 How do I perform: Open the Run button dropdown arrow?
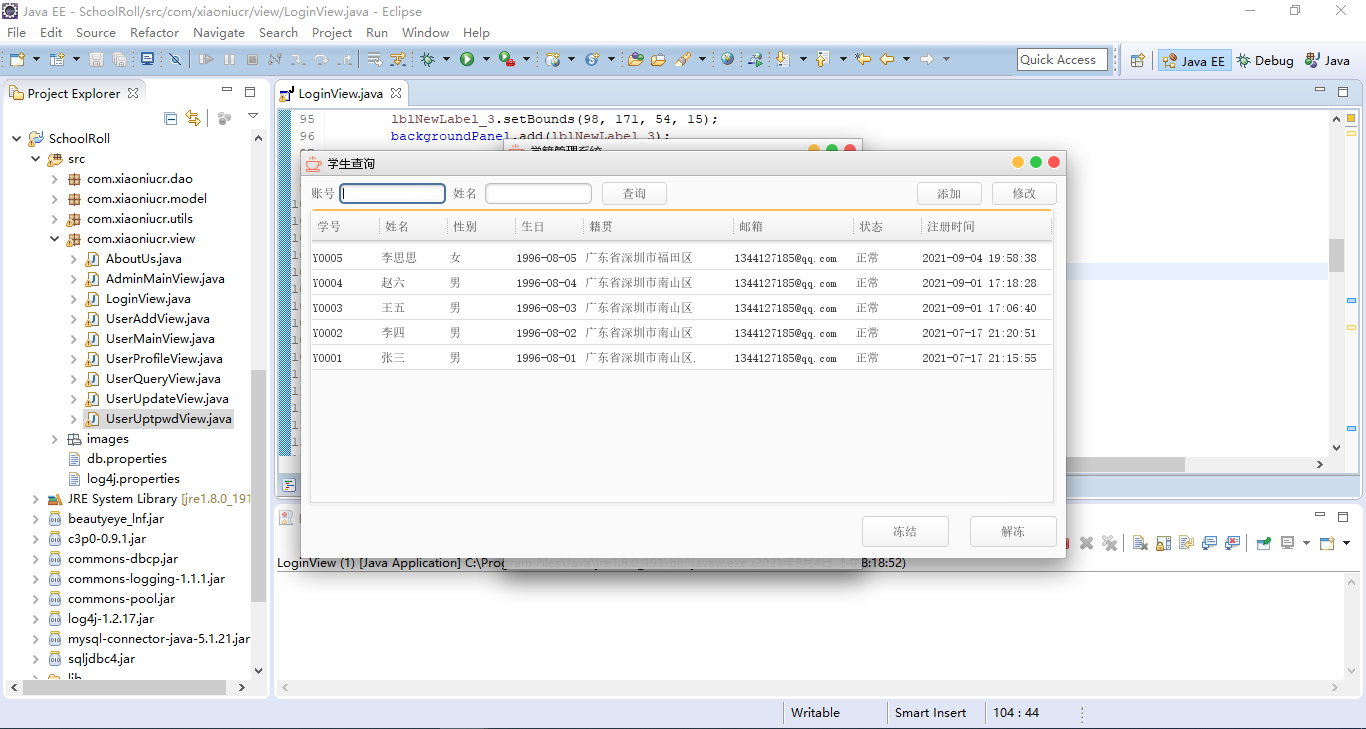[486, 60]
